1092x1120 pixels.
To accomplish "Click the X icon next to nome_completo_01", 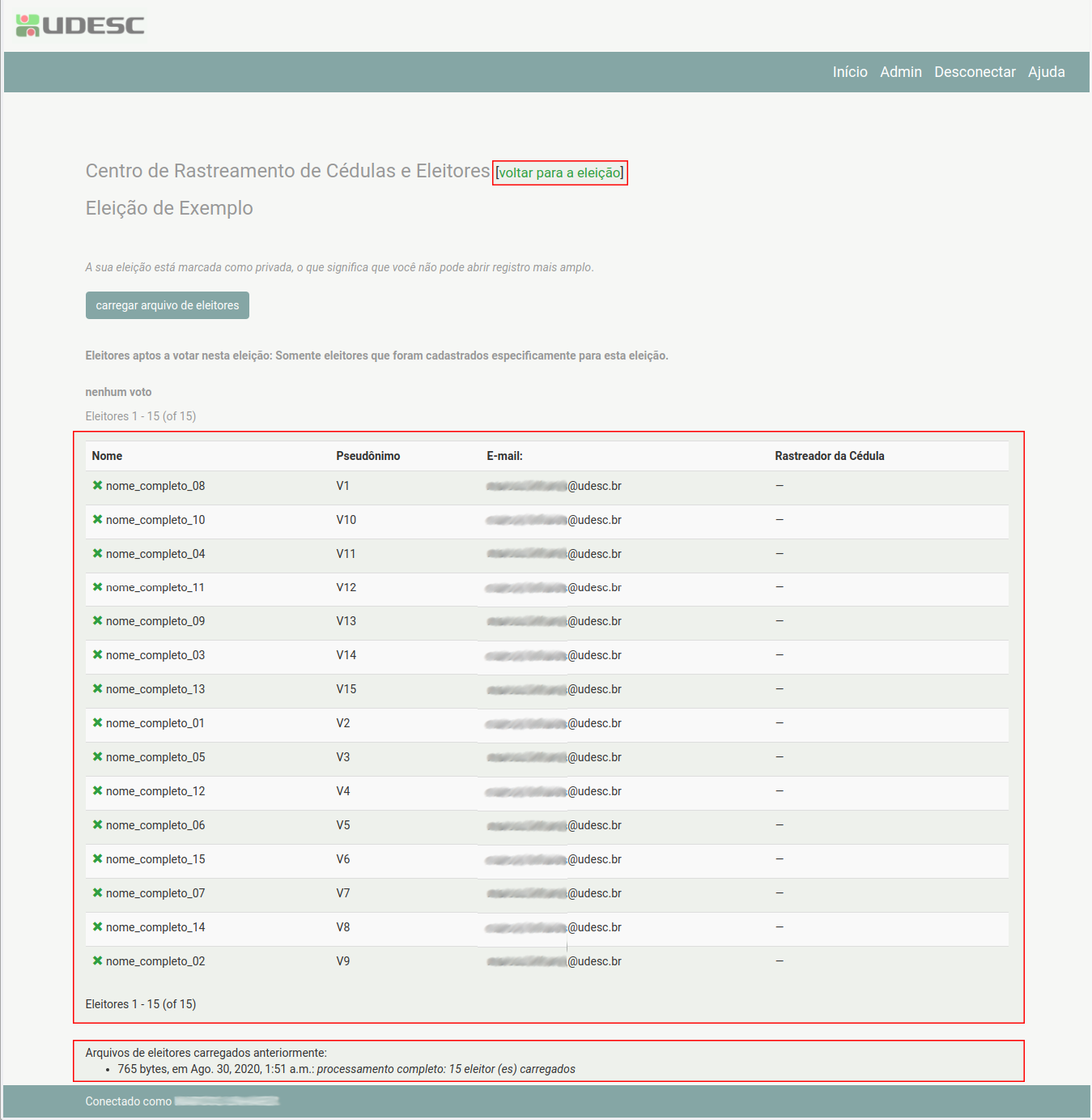I will coord(97,723).
